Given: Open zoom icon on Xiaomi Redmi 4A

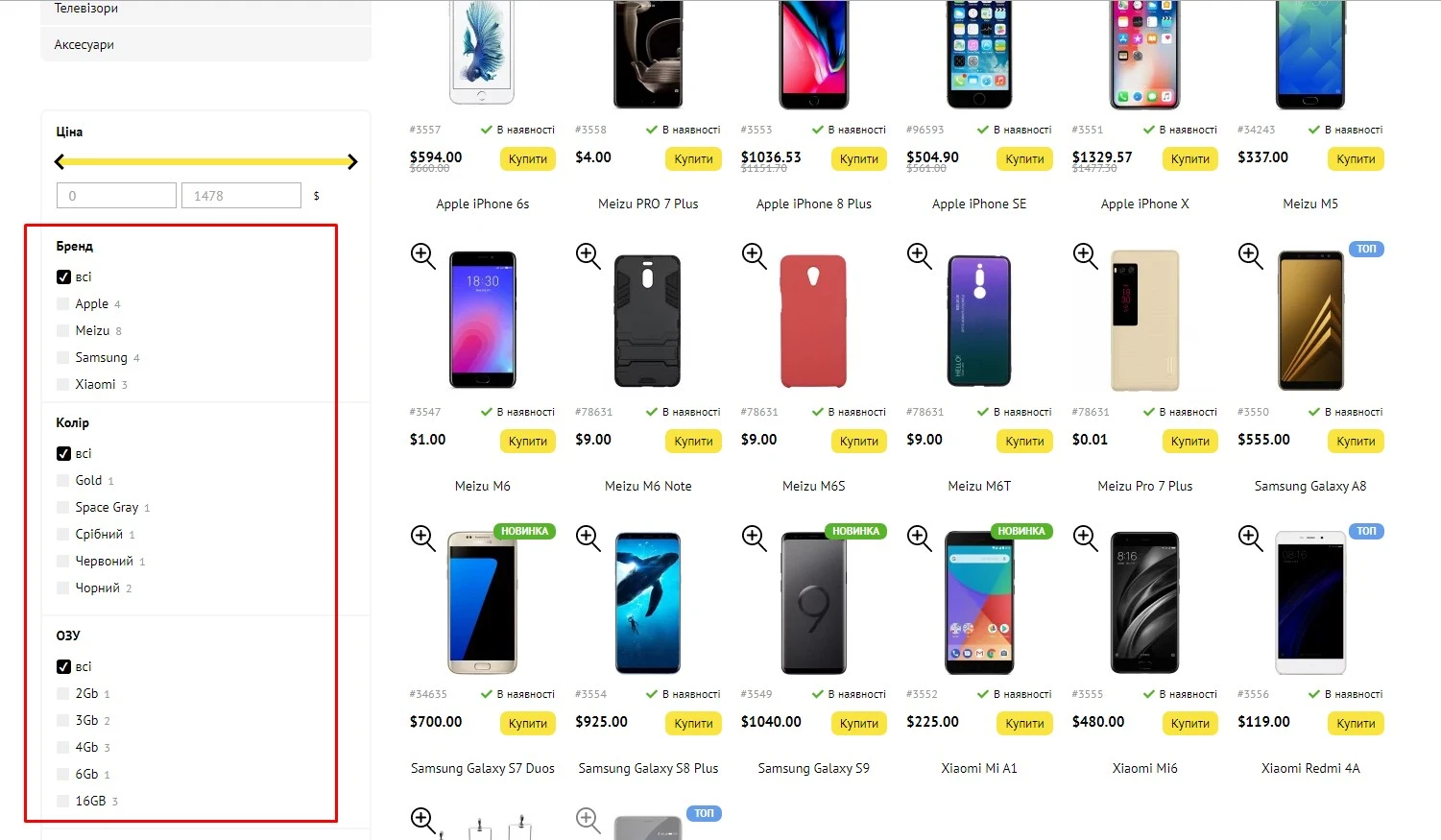Looking at the screenshot, I should [x=1251, y=538].
